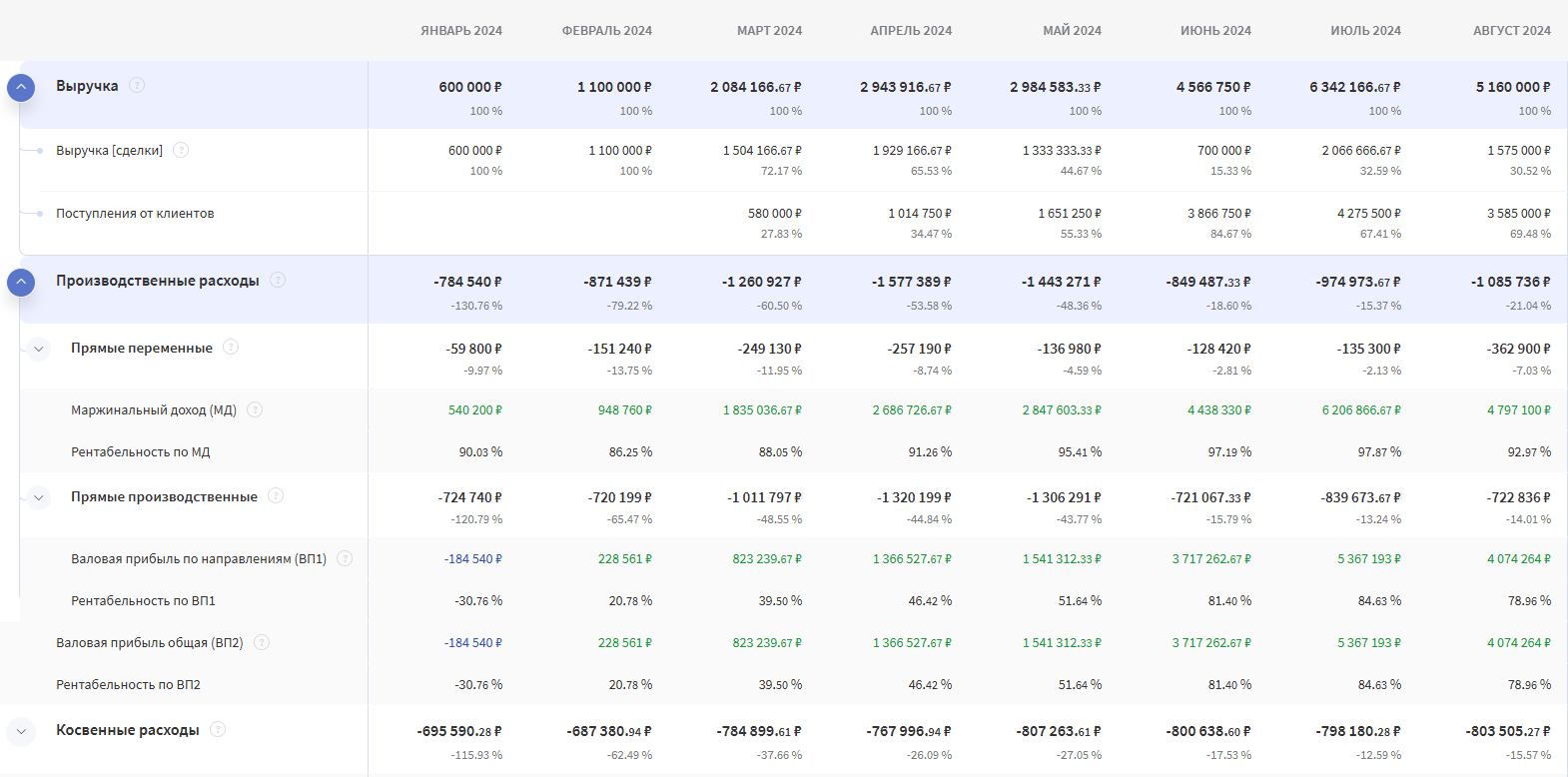Screen dimensions: 1568x777
Task: Click help icon next to Выручка
Action: click(137, 86)
